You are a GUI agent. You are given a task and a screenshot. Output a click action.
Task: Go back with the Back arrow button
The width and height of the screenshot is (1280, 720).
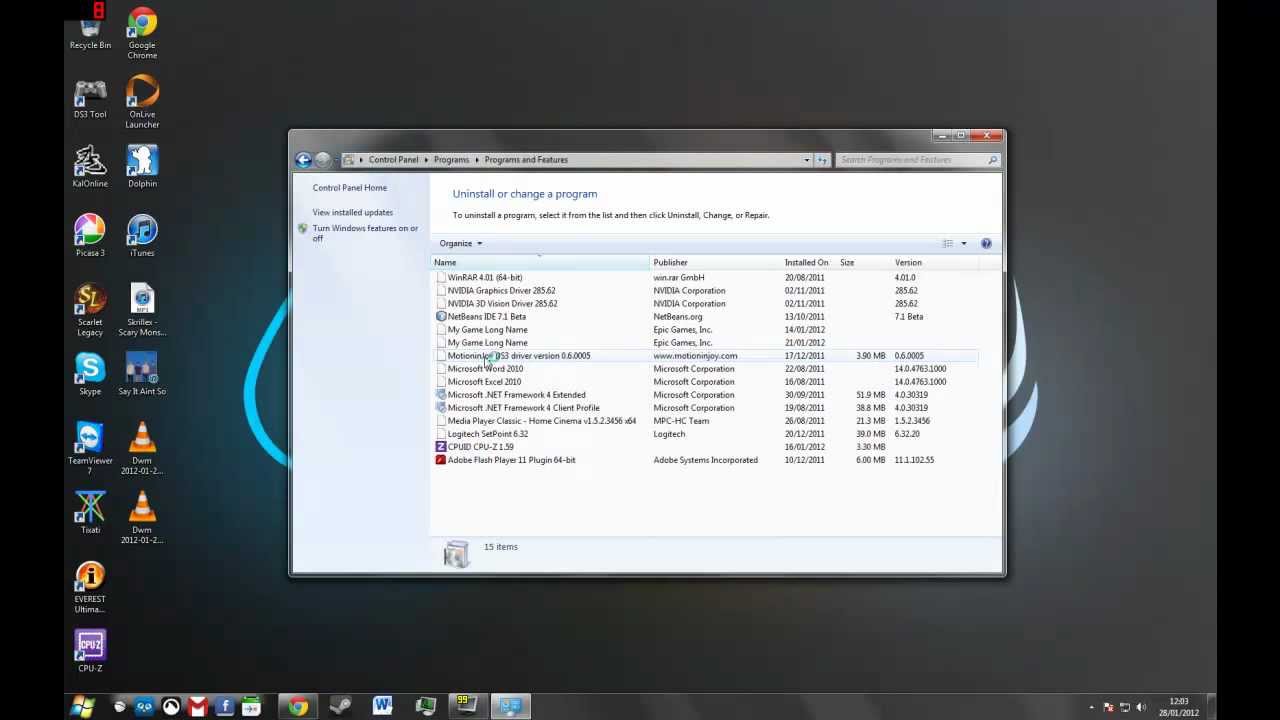click(x=303, y=160)
